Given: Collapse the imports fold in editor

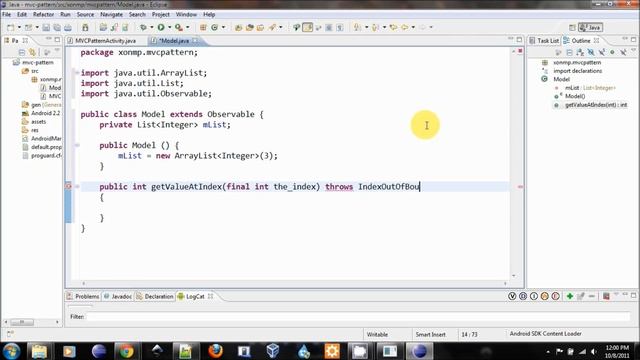Looking at the screenshot, I should pos(77,73).
